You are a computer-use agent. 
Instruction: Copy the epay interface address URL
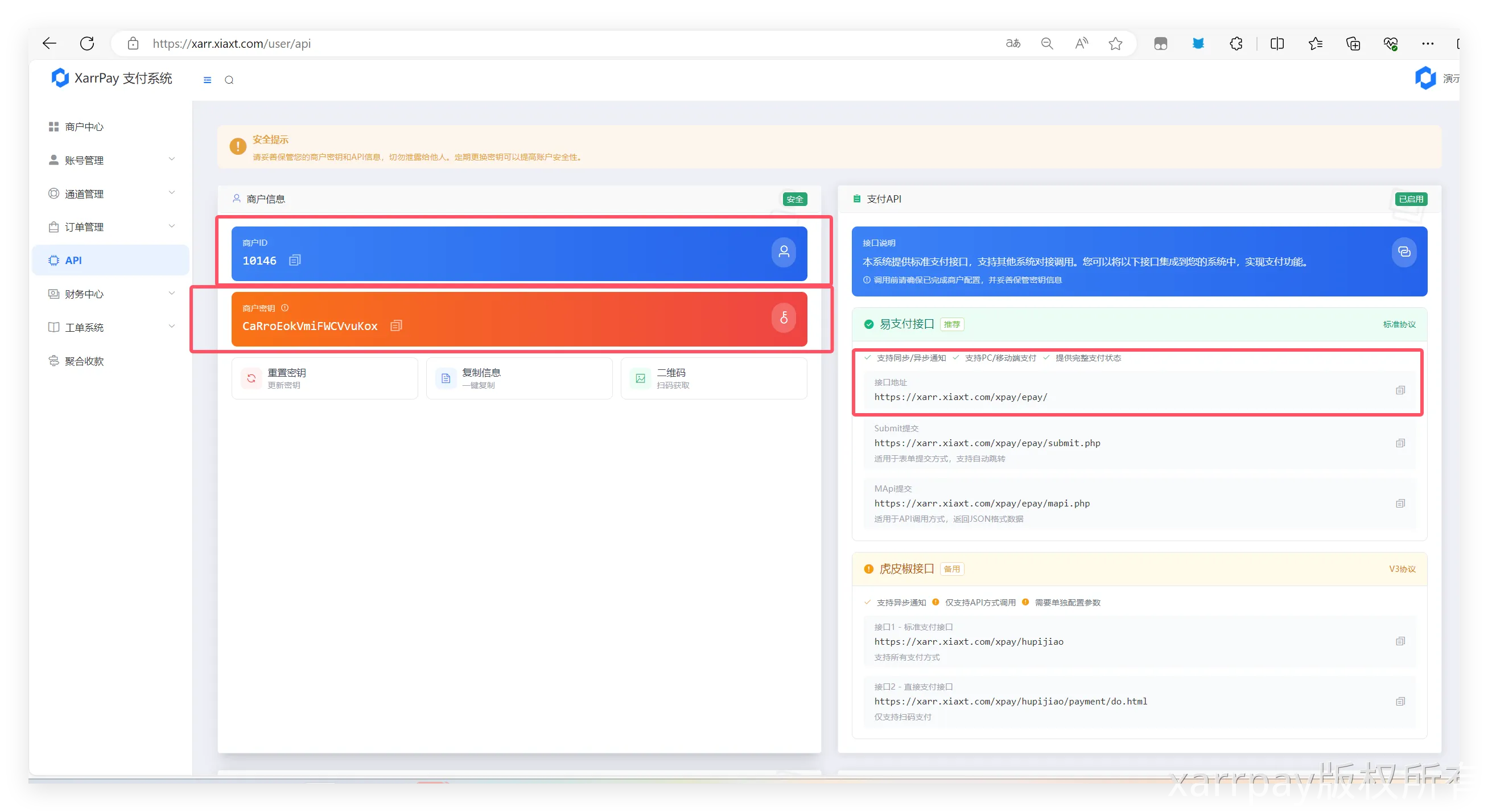coord(1400,390)
